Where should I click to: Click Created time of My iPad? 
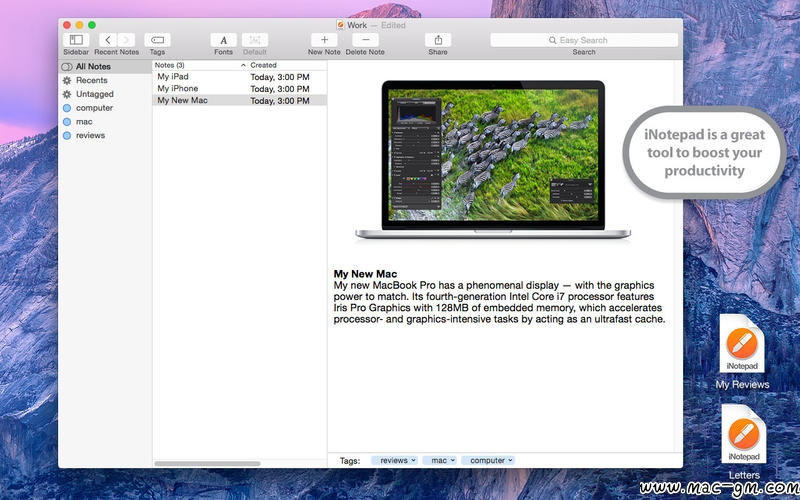[280, 77]
